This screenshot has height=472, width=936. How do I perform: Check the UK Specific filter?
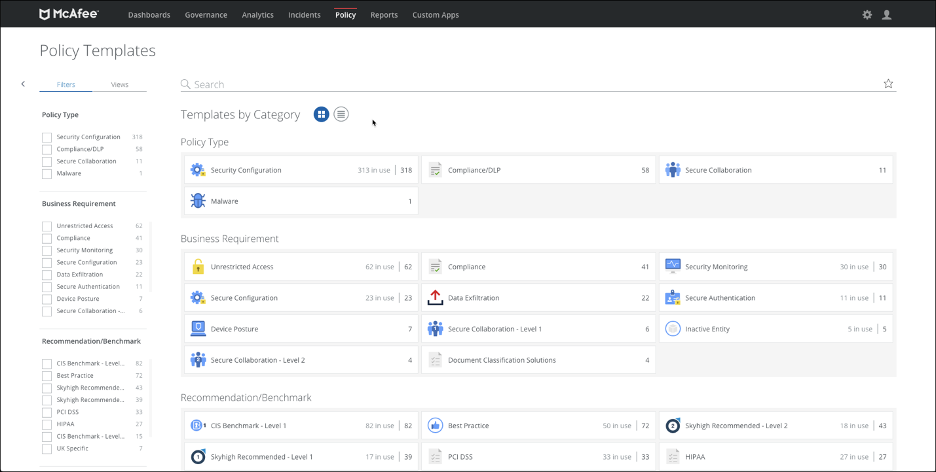tap(47, 449)
